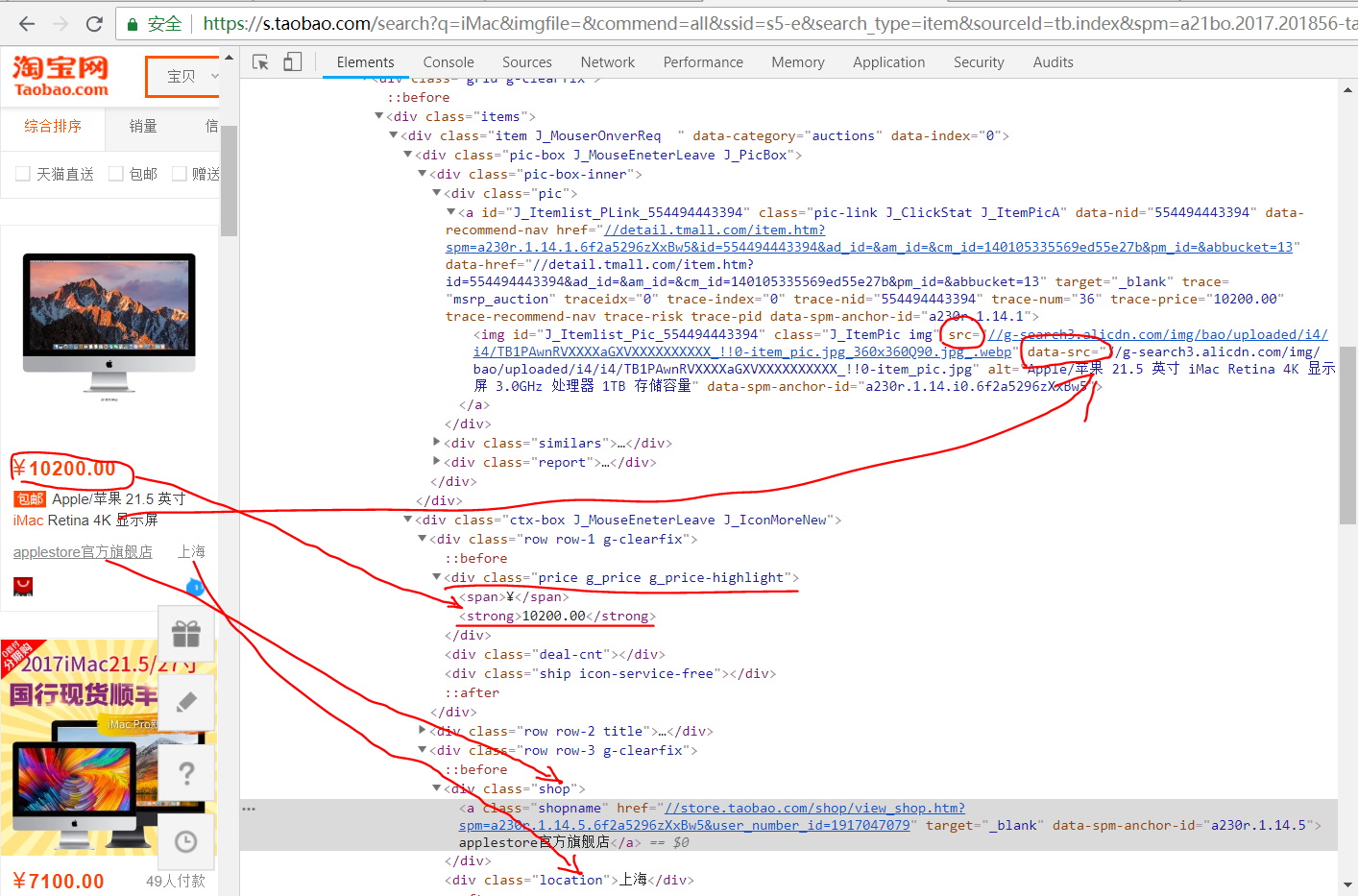Sort results by 综合排序

(53, 126)
